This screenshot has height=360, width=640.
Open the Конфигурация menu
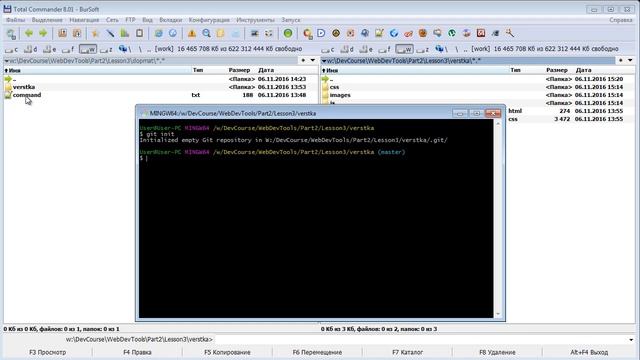[209, 20]
